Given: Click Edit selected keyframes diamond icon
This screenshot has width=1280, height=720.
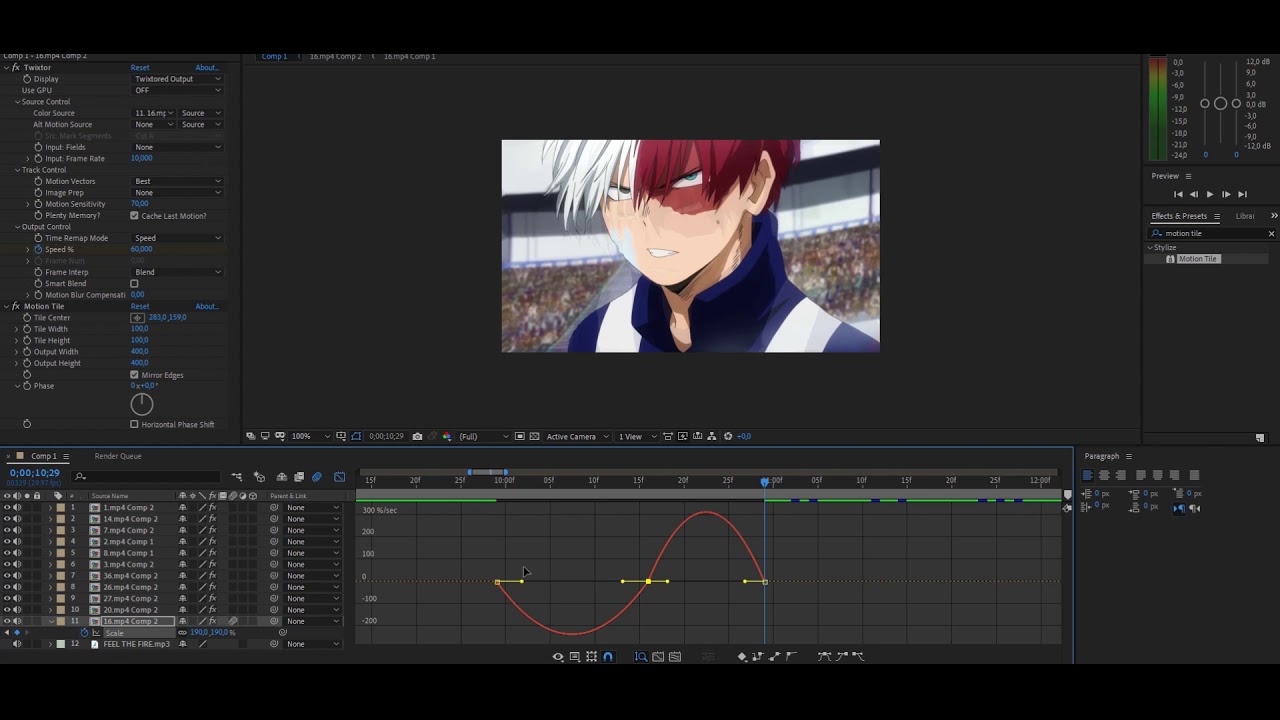Looking at the screenshot, I should (741, 657).
